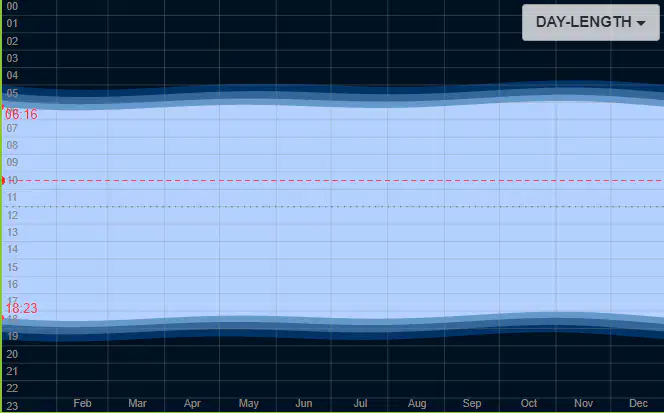The height and width of the screenshot is (413, 664).
Task: Select the Jun month label
Action: 304,403
